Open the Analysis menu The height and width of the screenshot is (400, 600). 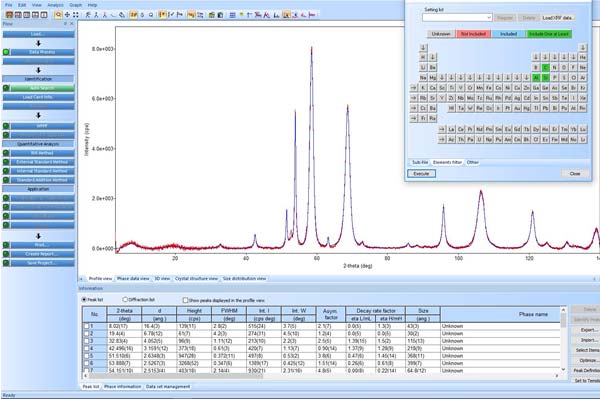(x=55, y=5)
